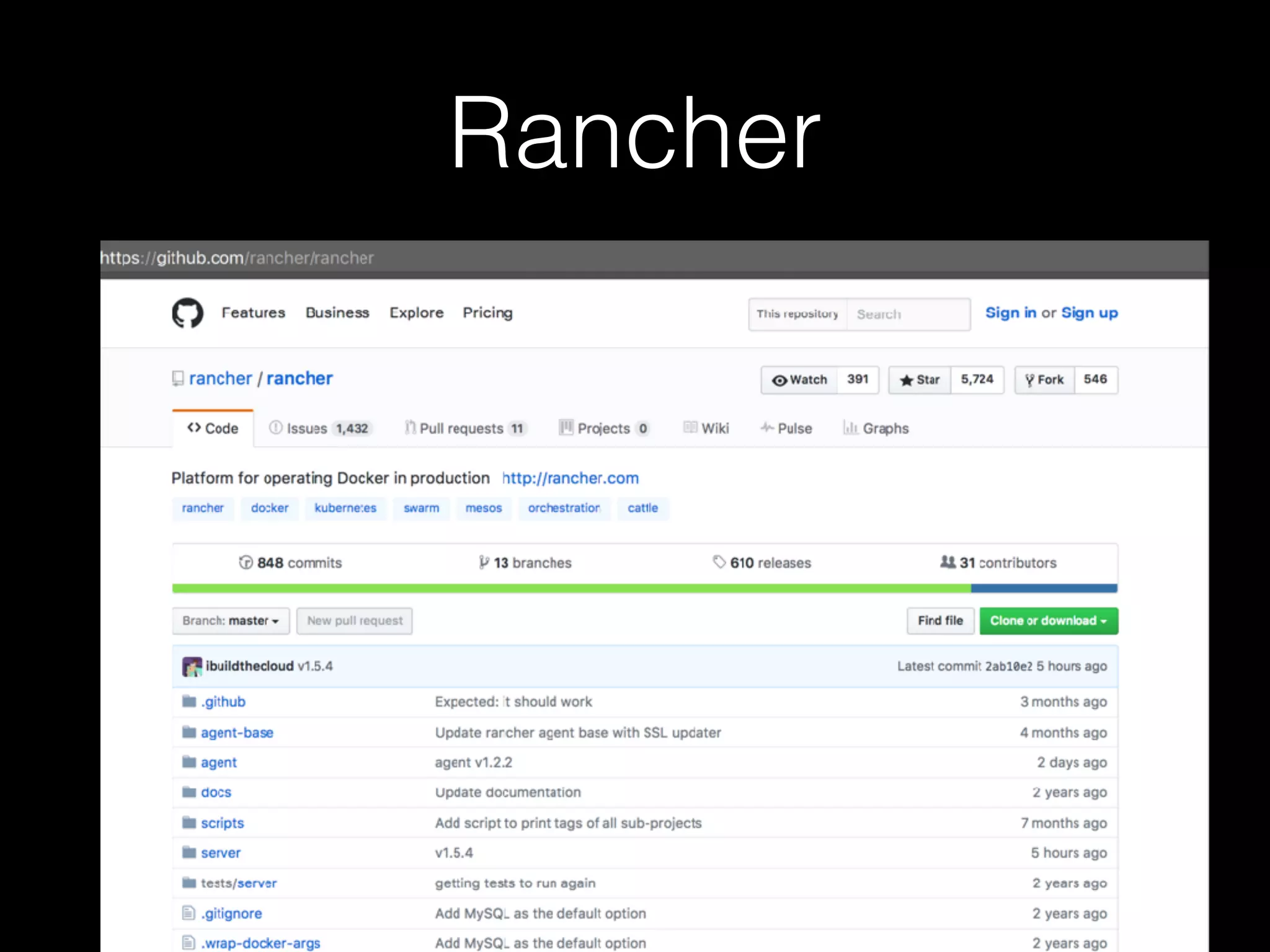1270x952 pixels.
Task: Open the 'getting tests to run again' commit
Action: pyautogui.click(x=515, y=883)
